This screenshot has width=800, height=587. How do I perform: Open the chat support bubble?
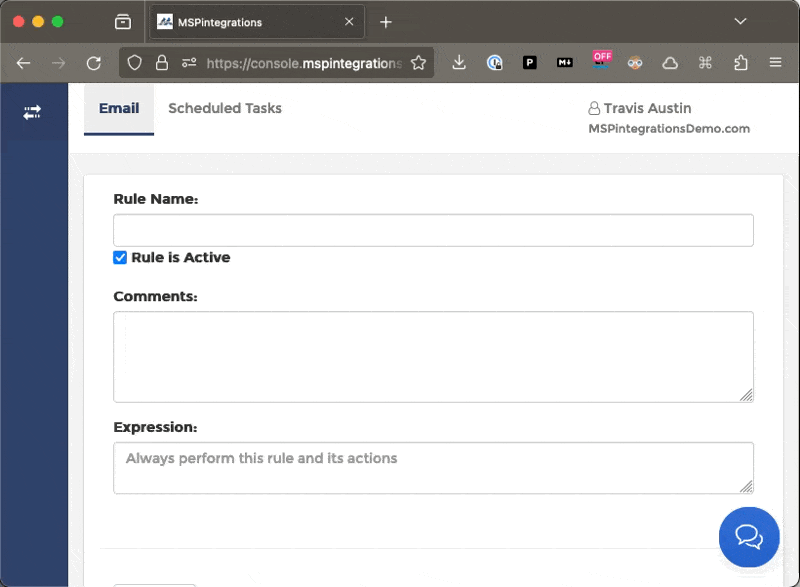click(x=749, y=537)
